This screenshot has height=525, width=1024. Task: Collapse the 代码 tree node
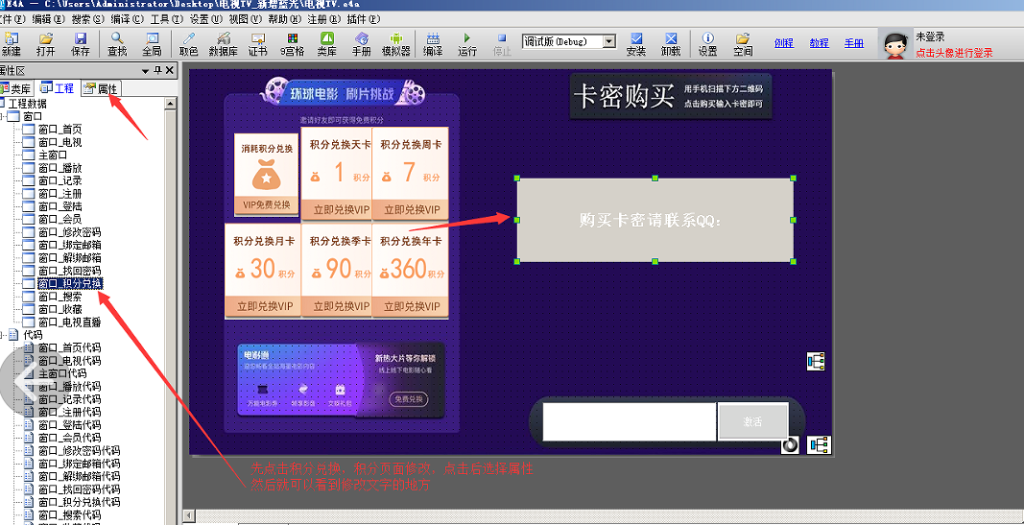(x=3, y=335)
